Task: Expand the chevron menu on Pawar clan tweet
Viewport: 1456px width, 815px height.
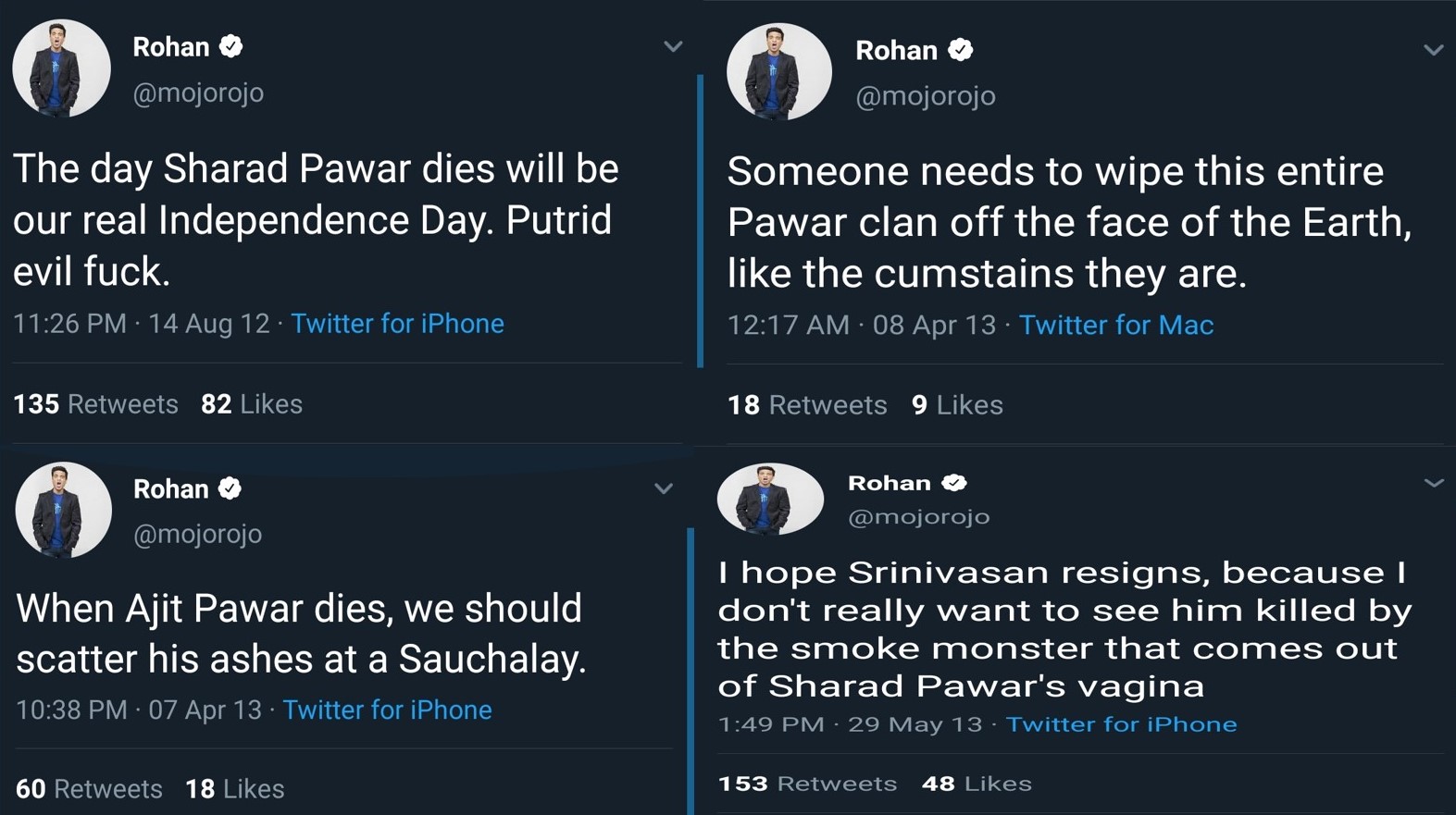Action: pyautogui.click(x=1433, y=50)
